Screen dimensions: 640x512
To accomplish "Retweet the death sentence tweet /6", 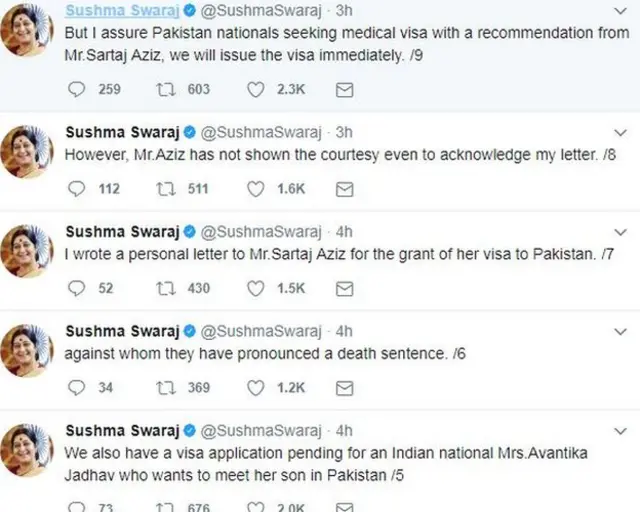I will [166, 387].
